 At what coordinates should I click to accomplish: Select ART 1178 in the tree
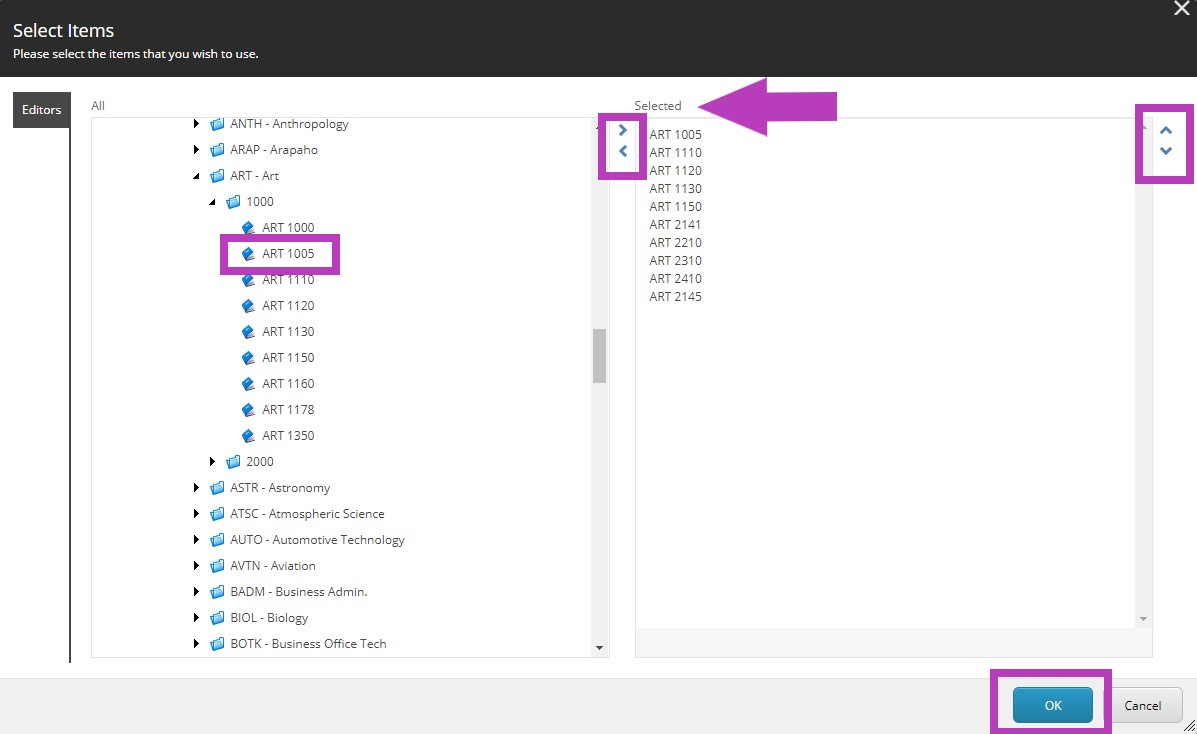coord(288,409)
